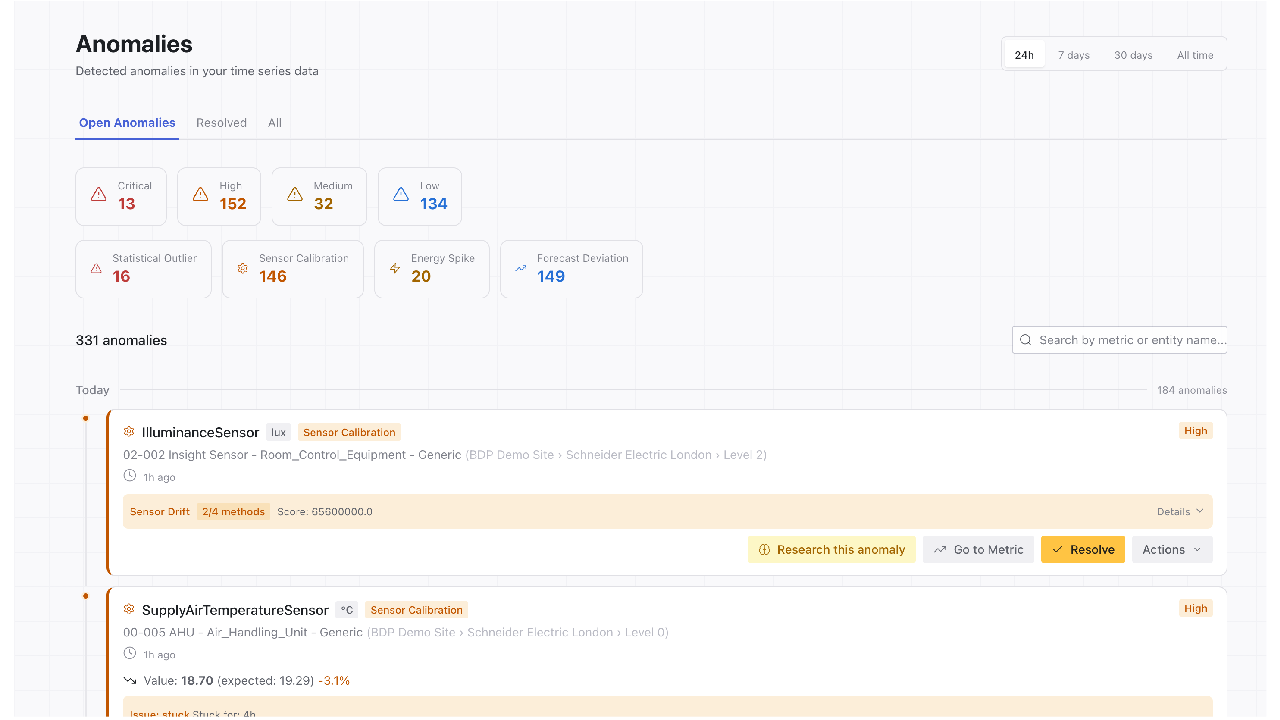1280x720 pixels.
Task: Click the IlluminanceSensor calibration icon
Action: (129, 432)
